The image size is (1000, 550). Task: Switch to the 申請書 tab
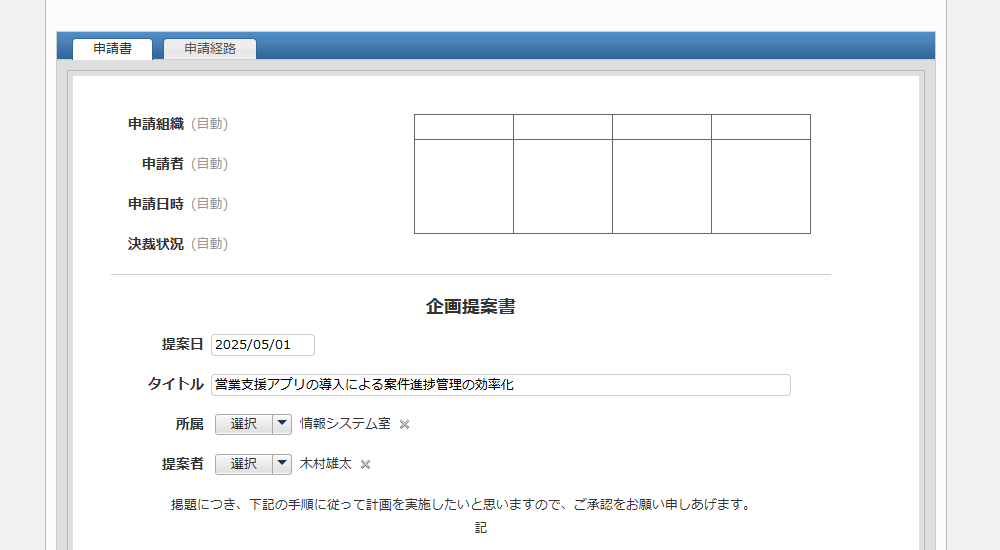(112, 48)
